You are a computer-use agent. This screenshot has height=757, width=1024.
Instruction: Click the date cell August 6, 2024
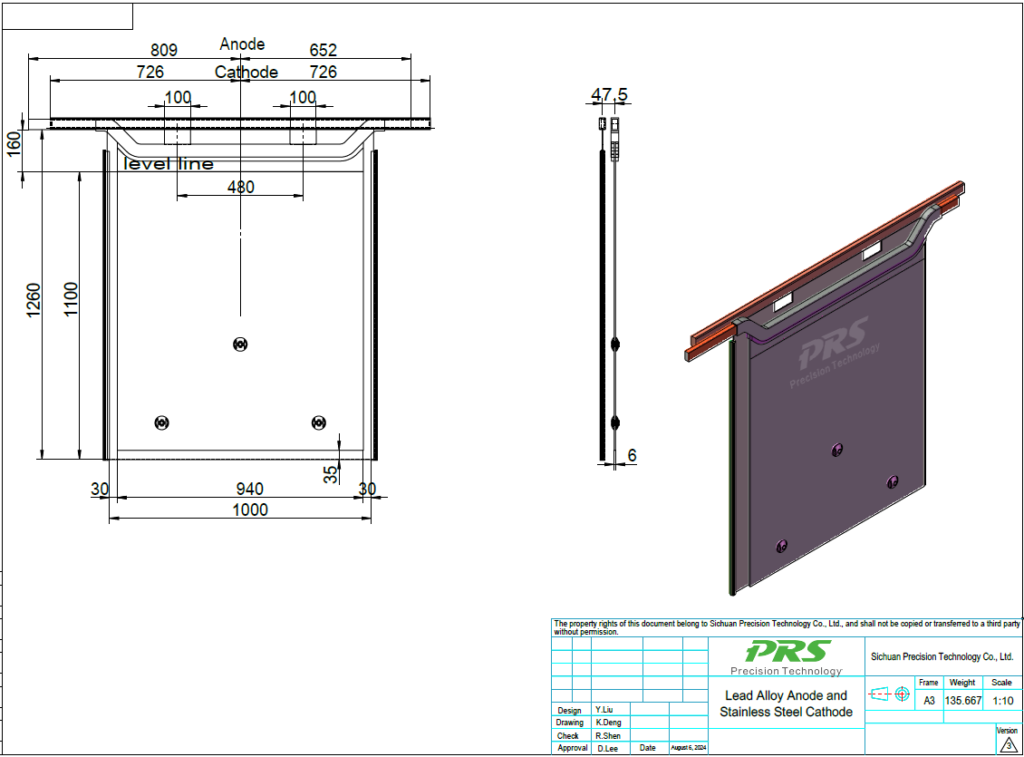pos(688,748)
